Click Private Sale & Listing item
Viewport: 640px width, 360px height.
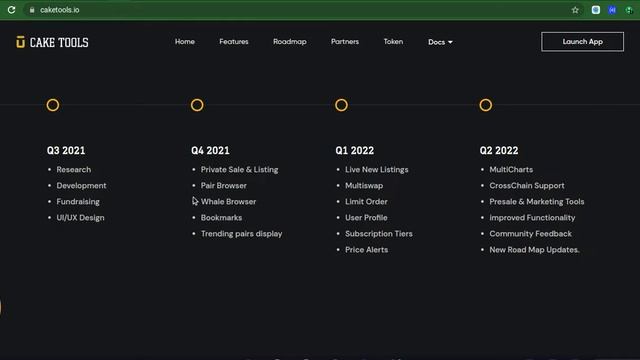[240, 169]
